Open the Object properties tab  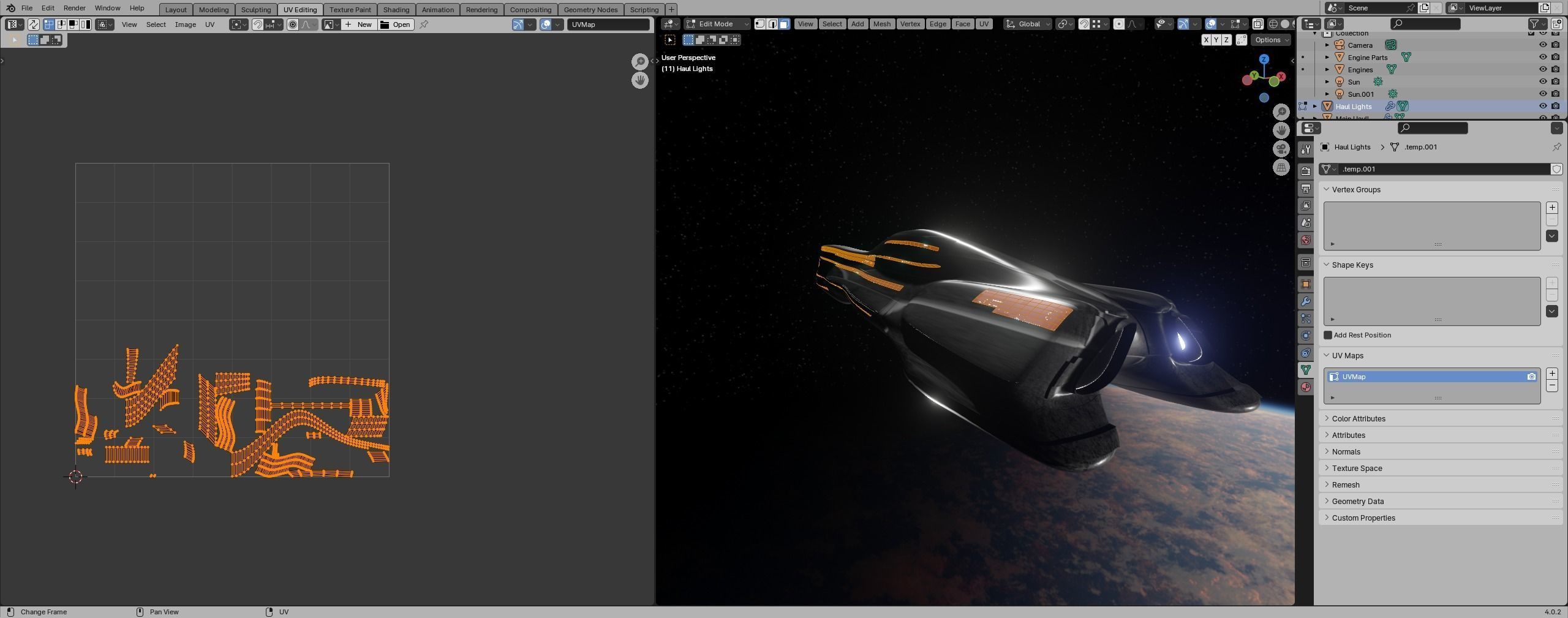tap(1306, 284)
